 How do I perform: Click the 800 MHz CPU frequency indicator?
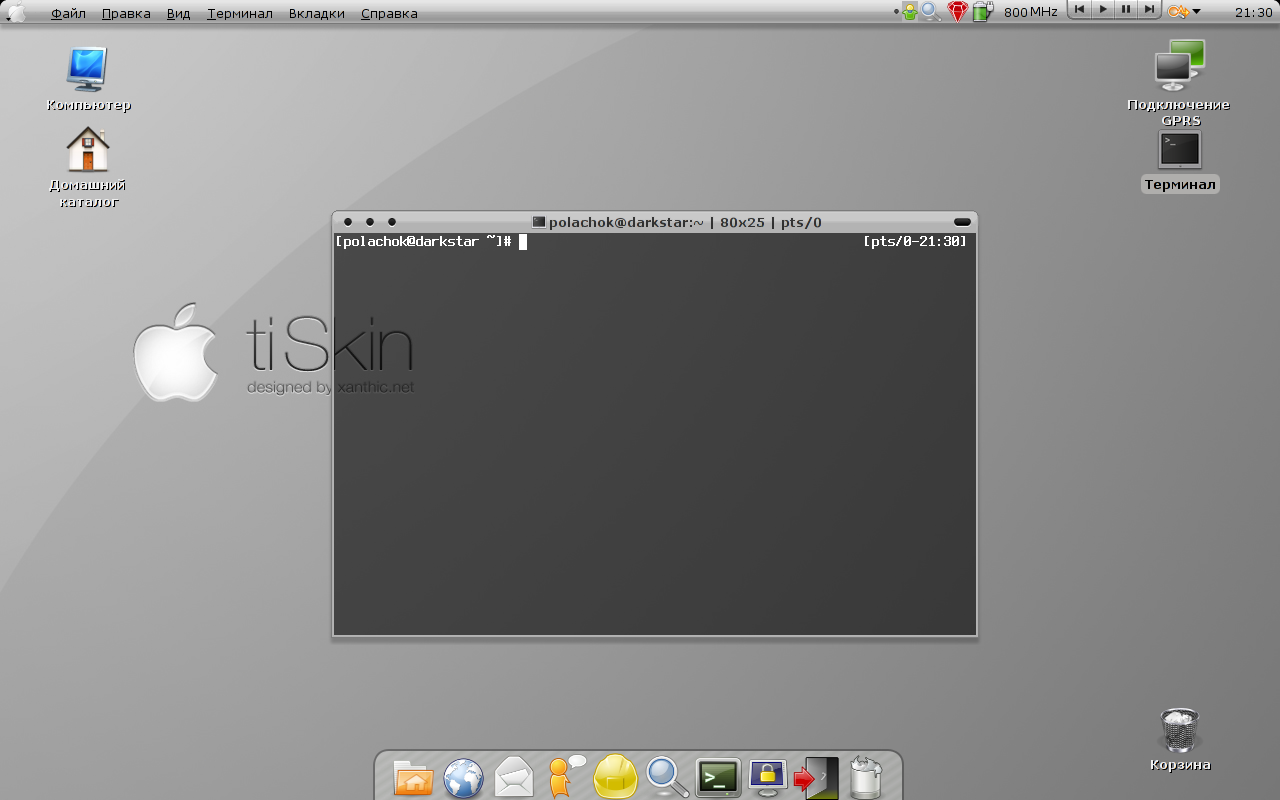click(1030, 13)
